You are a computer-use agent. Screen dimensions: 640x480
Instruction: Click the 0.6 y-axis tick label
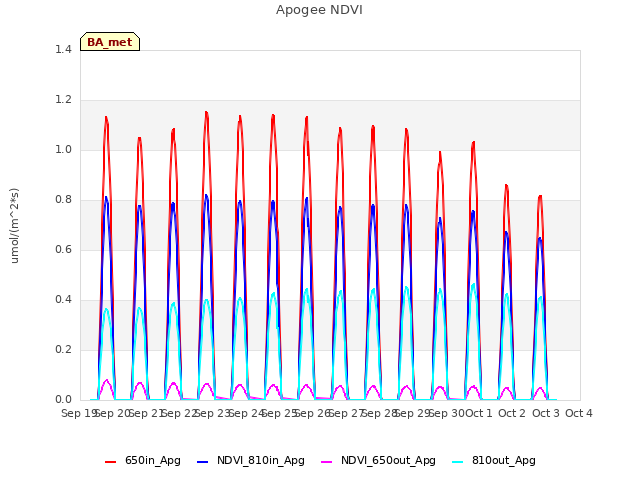(x=63, y=249)
